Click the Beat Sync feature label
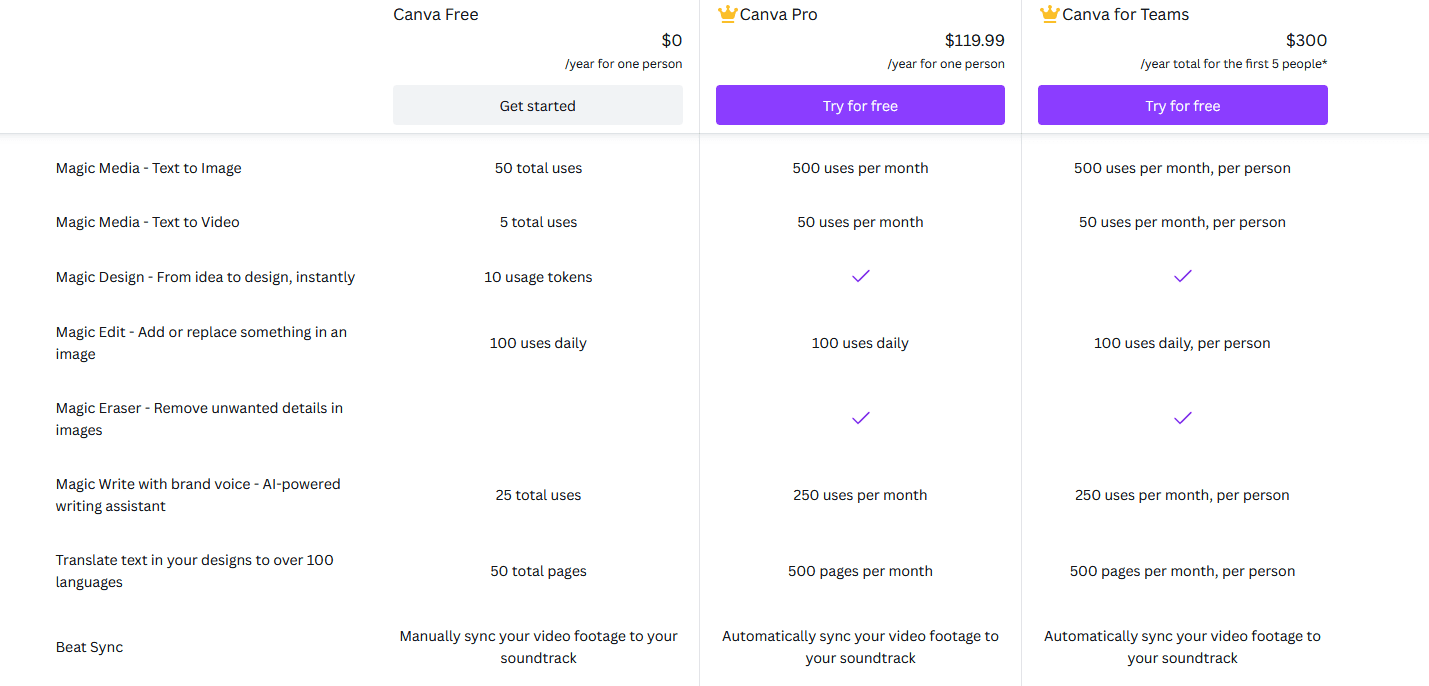The height and width of the screenshot is (686, 1429). point(89,647)
